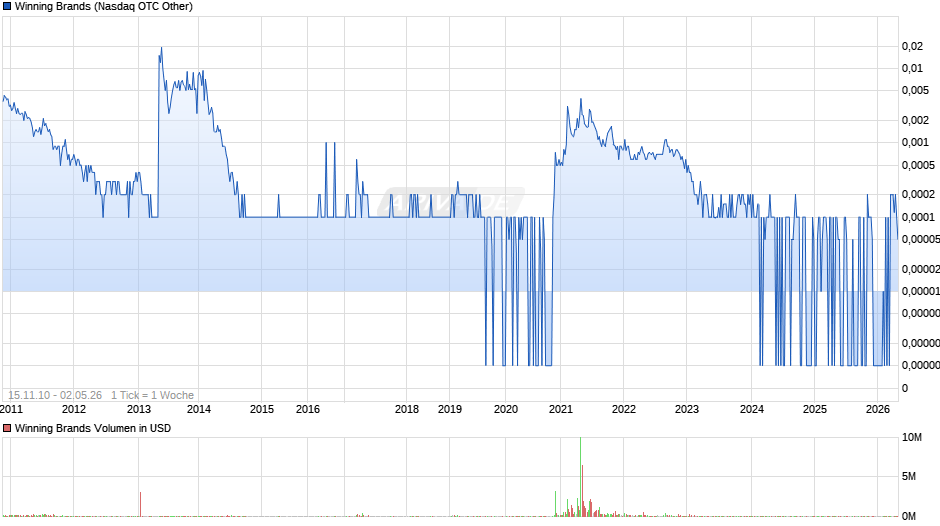Click the 0,02 price axis value
The image size is (940, 526).
pyautogui.click(x=912, y=46)
